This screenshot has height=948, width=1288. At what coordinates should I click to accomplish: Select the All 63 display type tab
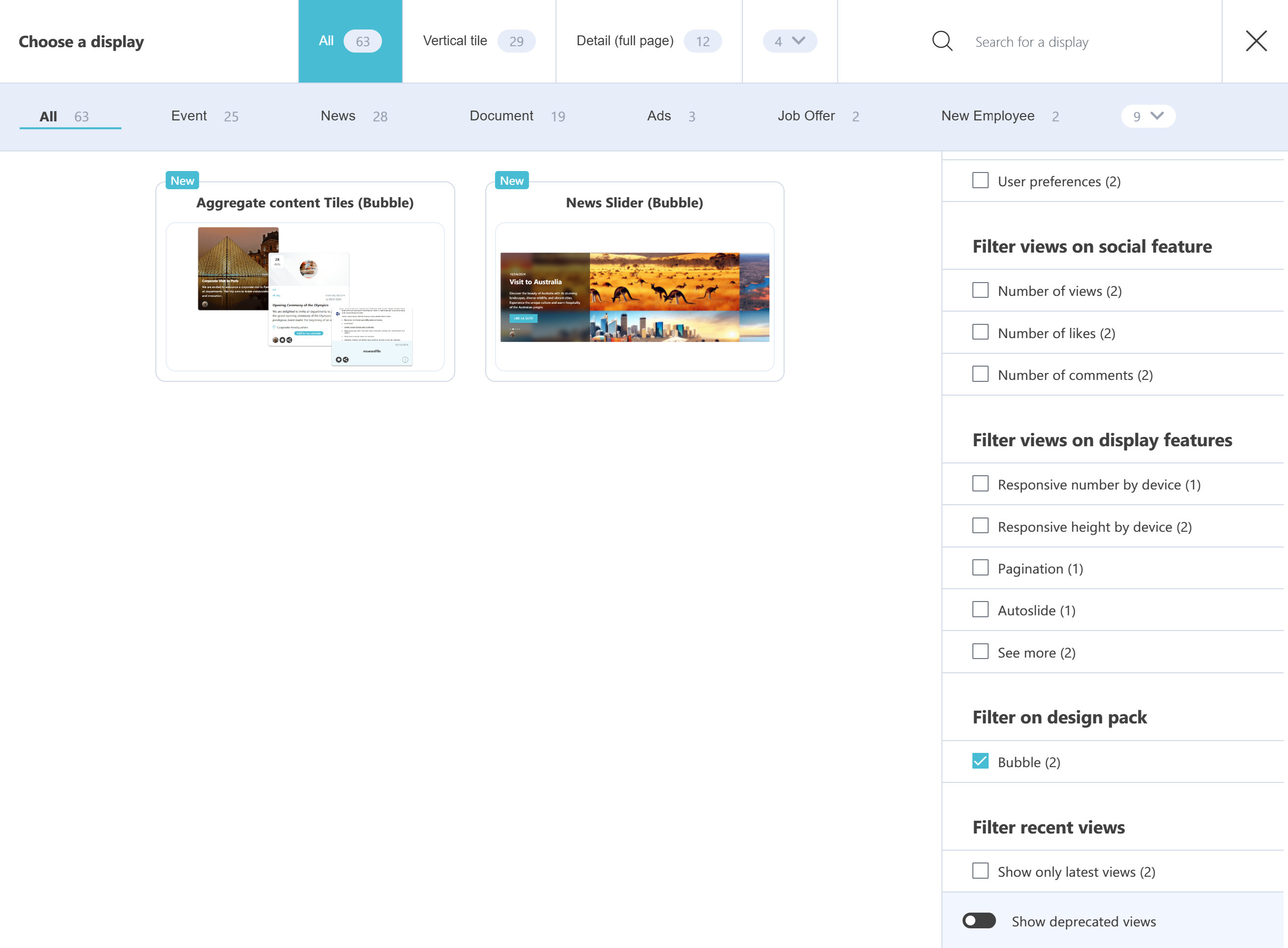point(350,41)
